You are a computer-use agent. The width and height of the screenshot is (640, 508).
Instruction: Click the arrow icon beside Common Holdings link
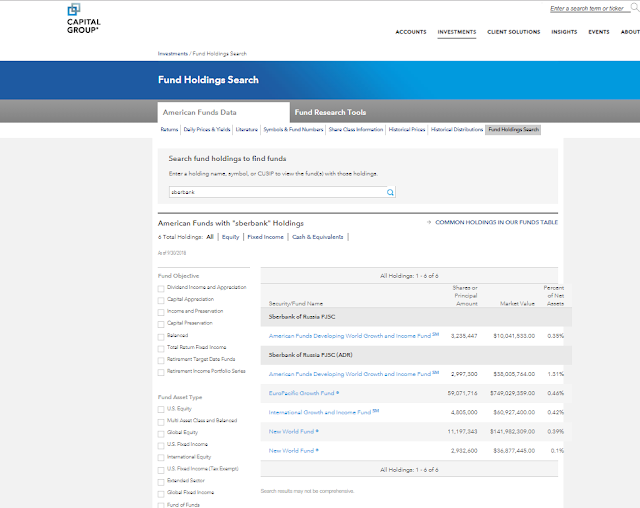429,222
